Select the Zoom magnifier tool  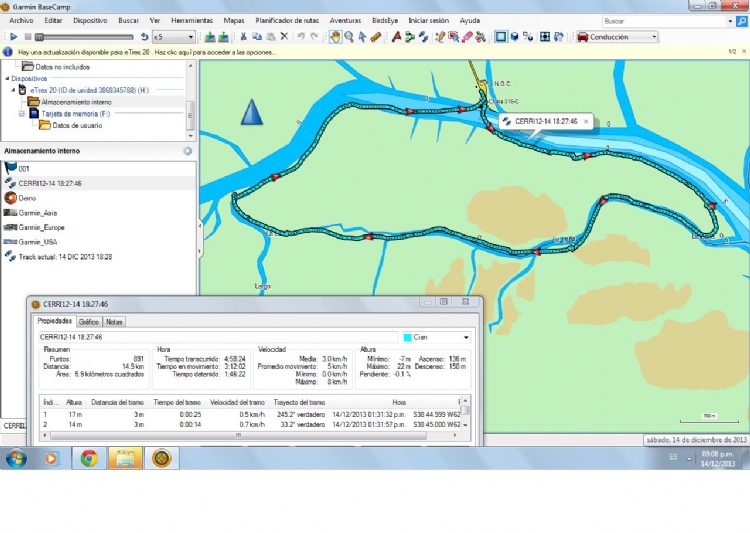(349, 37)
